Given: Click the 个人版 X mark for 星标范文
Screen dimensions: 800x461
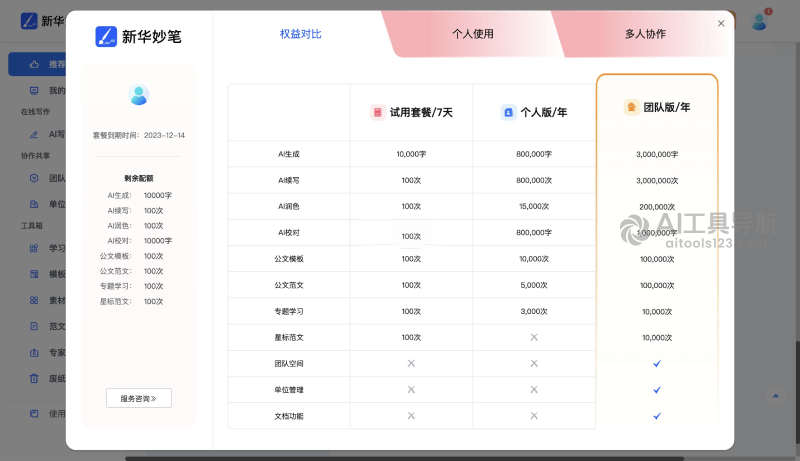Looking at the screenshot, I should tap(534, 337).
